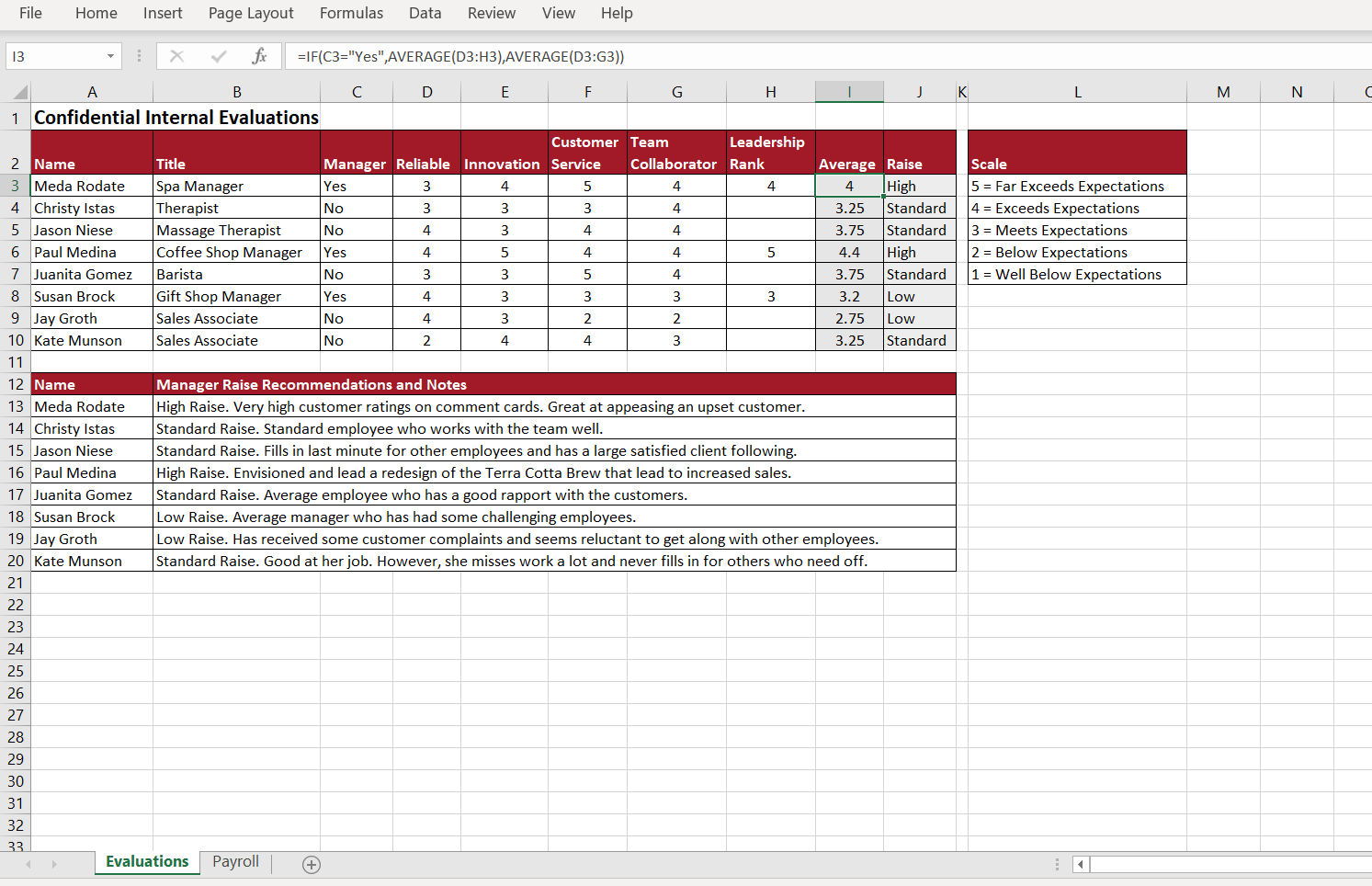Select column A by its header
Screen dimensions: 1372x886
[x=92, y=92]
